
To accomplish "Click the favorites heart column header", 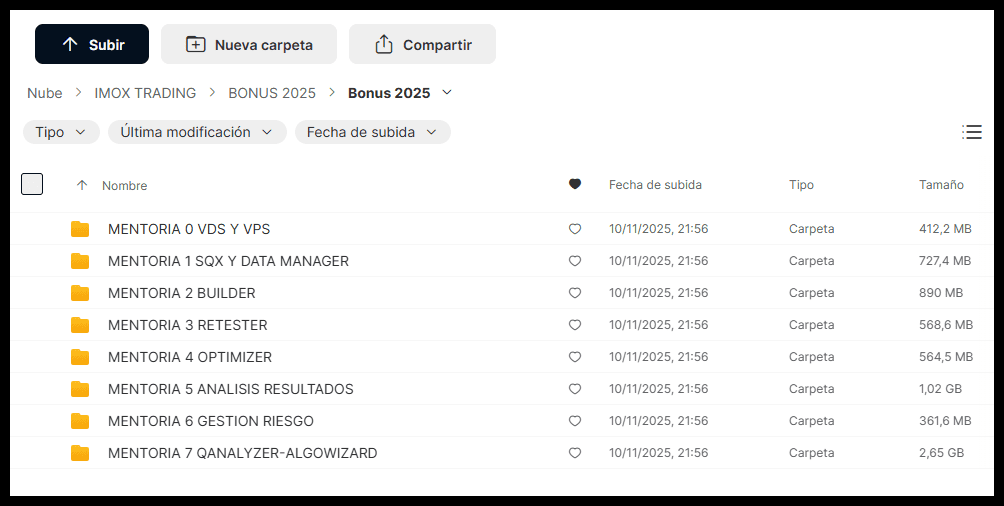I will point(575,184).
